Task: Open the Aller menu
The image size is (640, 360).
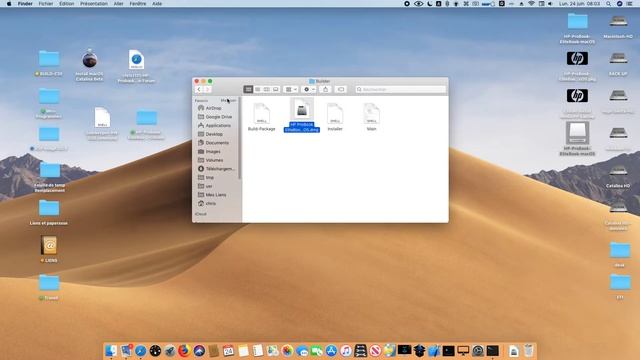Action: [118, 4]
